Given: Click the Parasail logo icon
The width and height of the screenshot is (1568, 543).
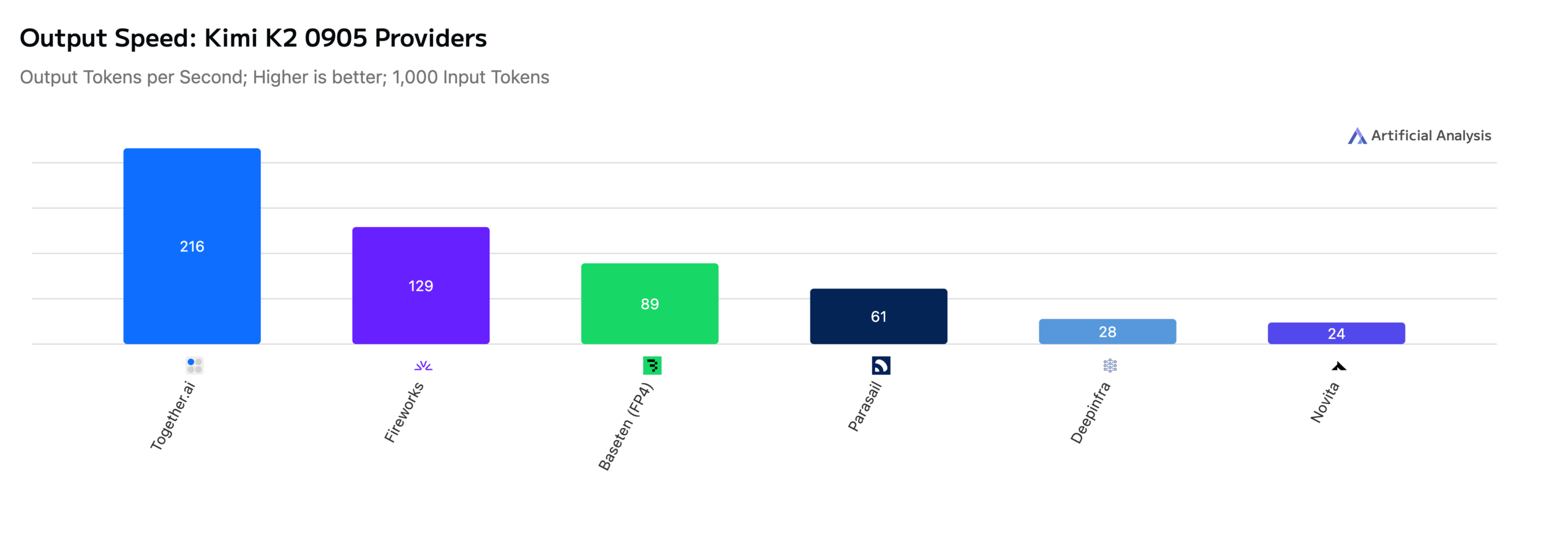Looking at the screenshot, I should click(881, 365).
